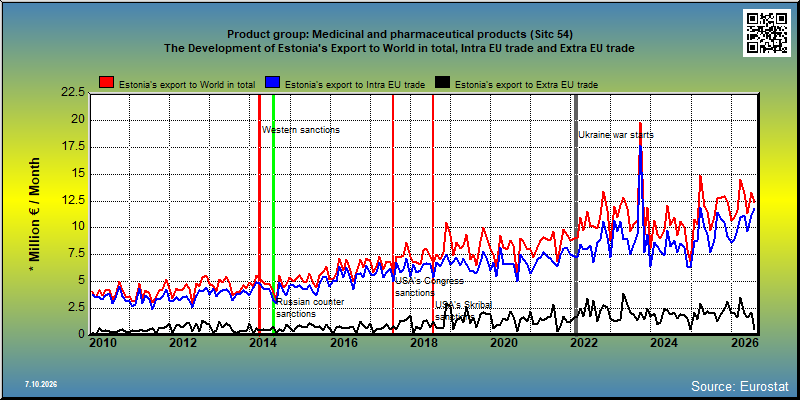Click the 12.5 y-axis value
This screenshot has height=400, width=800.
[71, 201]
